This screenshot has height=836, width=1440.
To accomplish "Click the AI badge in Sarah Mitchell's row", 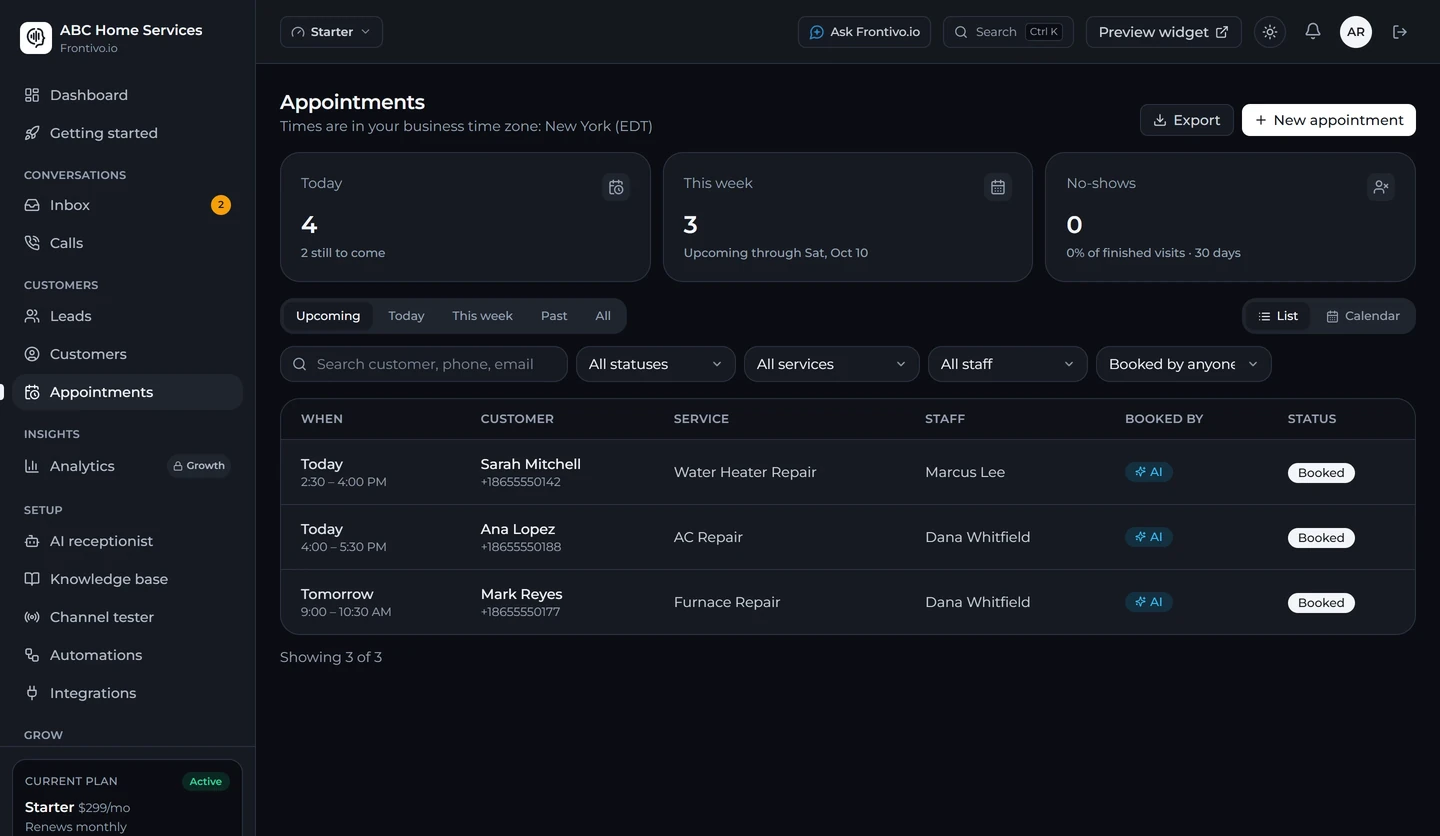I will tap(1148, 472).
